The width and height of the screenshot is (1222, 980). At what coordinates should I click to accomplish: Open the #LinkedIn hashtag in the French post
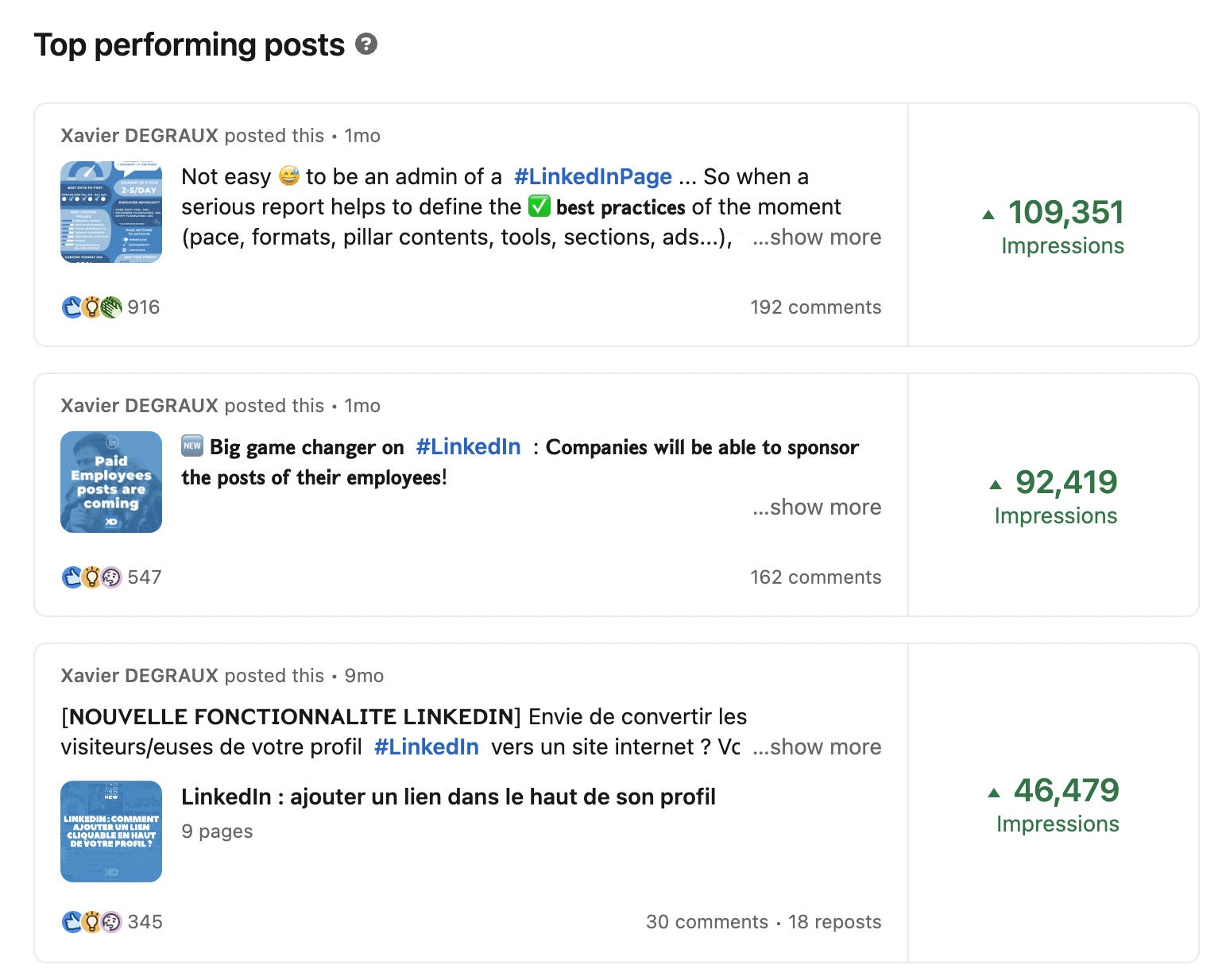point(426,747)
